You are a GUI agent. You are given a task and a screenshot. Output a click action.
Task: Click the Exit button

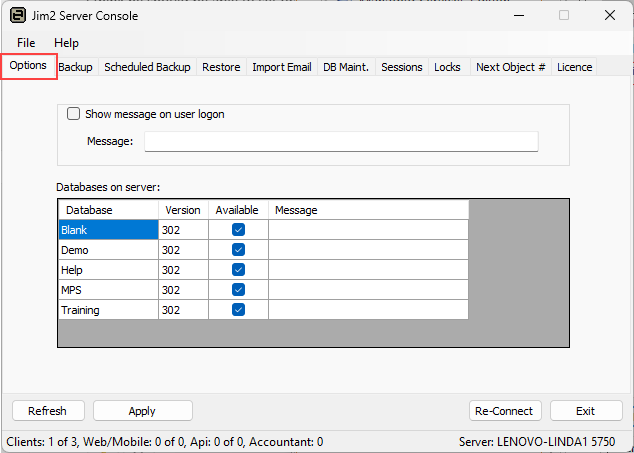tap(585, 411)
